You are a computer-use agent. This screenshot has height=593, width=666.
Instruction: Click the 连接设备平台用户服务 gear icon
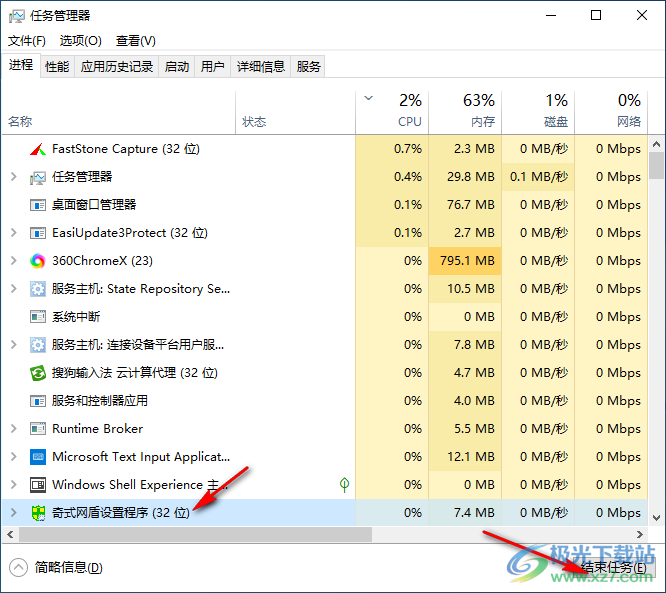click(x=38, y=345)
